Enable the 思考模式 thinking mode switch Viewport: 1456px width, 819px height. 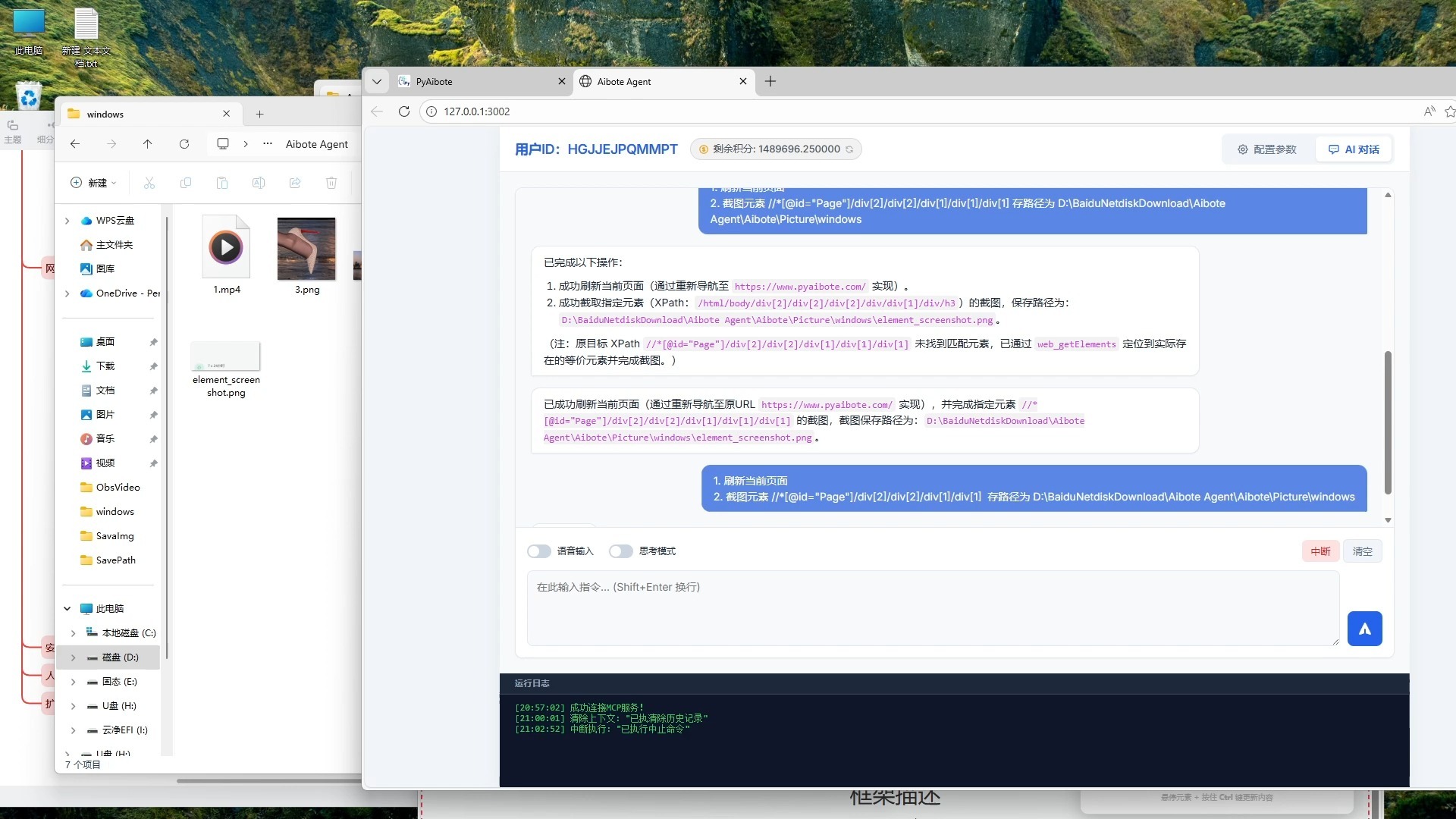click(620, 551)
